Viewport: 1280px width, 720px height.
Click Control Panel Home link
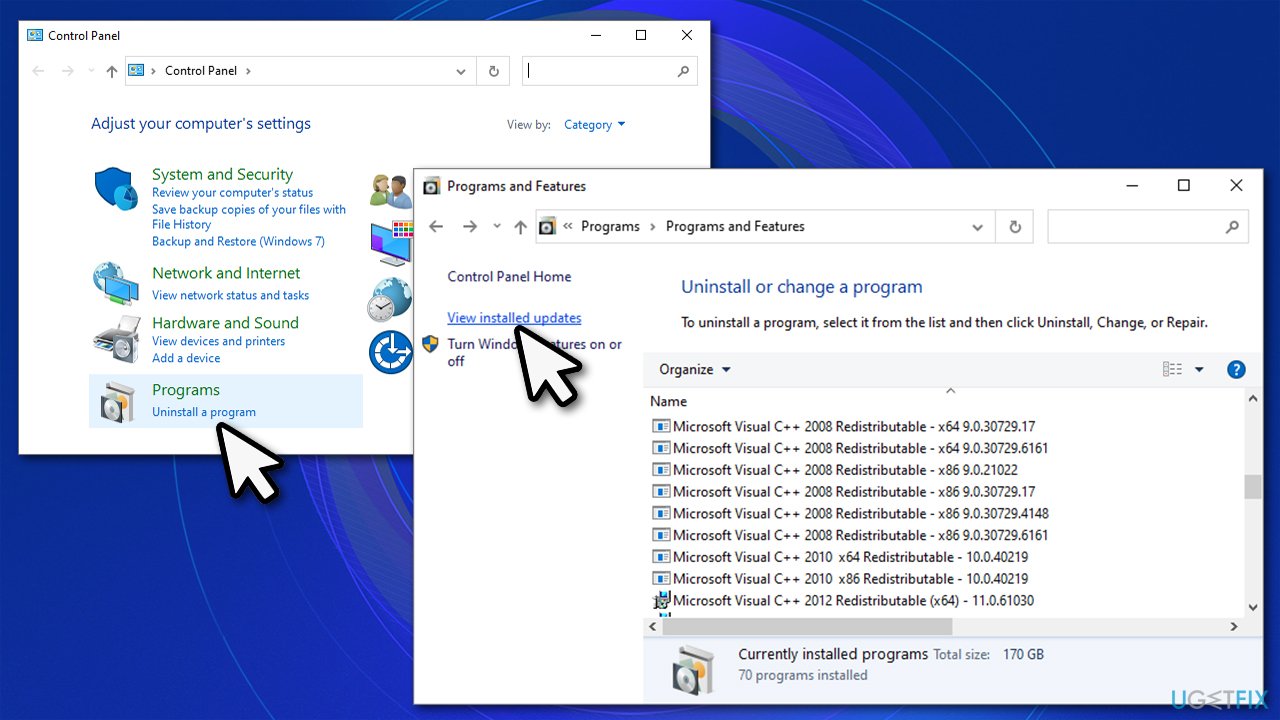click(509, 277)
